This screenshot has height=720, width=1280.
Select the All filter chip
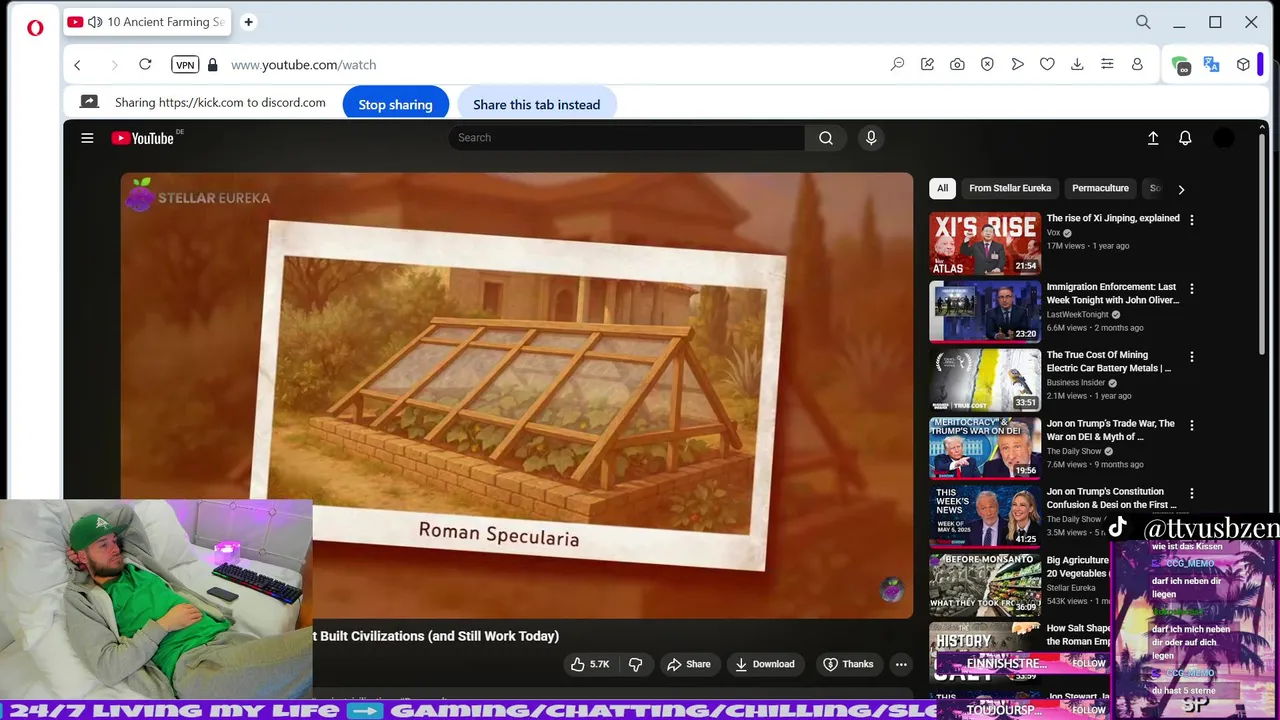point(942,188)
